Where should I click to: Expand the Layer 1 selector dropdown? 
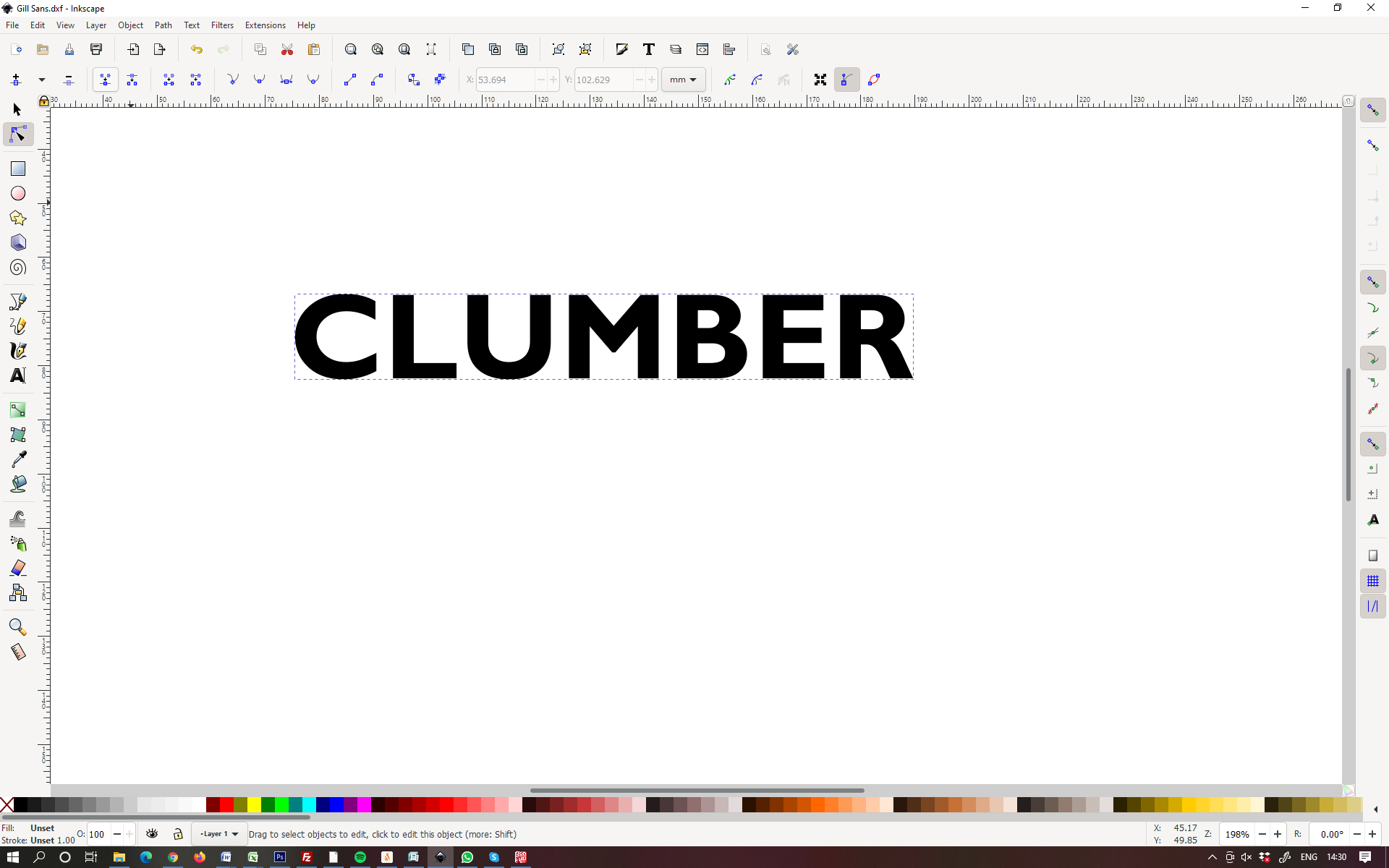tap(220, 834)
